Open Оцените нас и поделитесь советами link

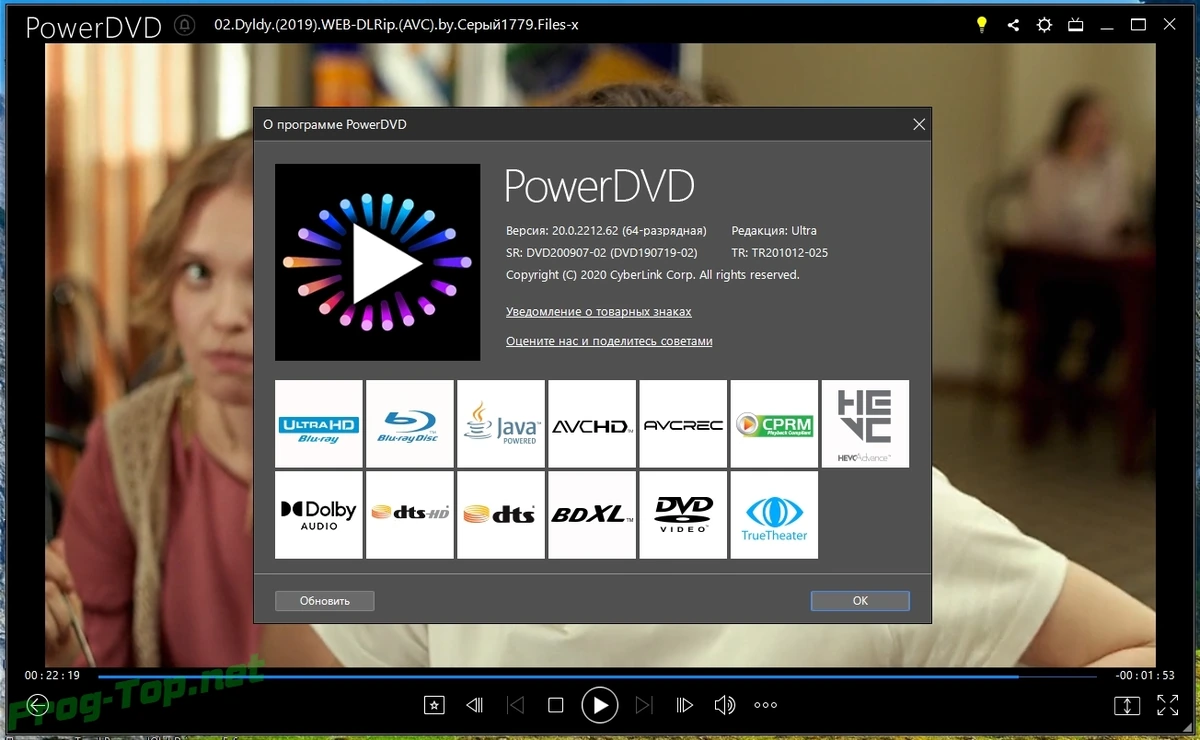coord(609,341)
